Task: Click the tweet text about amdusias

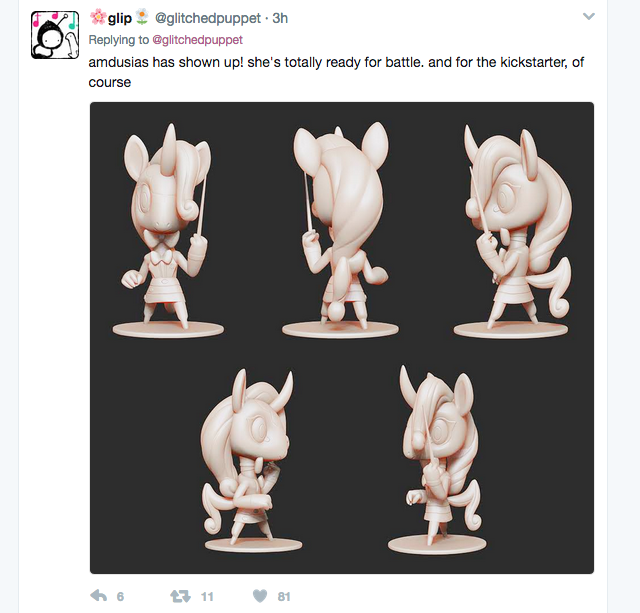Action: click(x=336, y=72)
